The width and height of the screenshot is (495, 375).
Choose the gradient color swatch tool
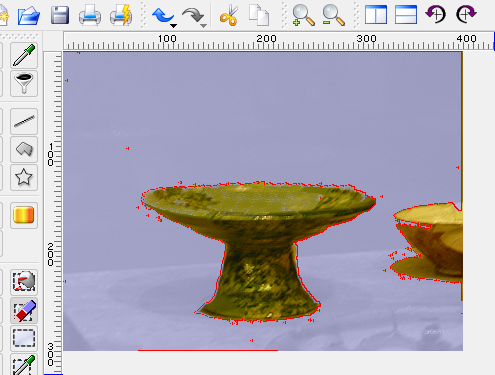(x=24, y=215)
